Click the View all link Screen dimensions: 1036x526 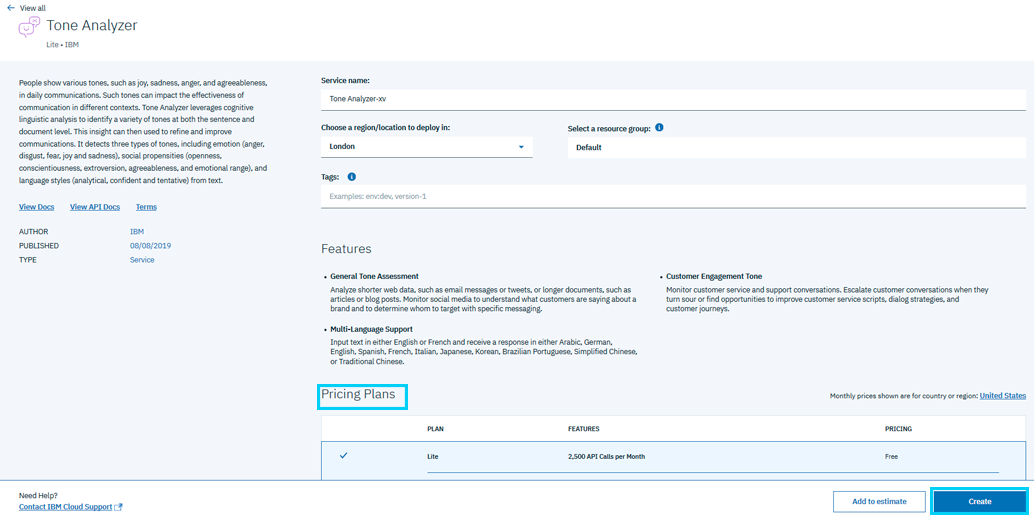pos(33,8)
